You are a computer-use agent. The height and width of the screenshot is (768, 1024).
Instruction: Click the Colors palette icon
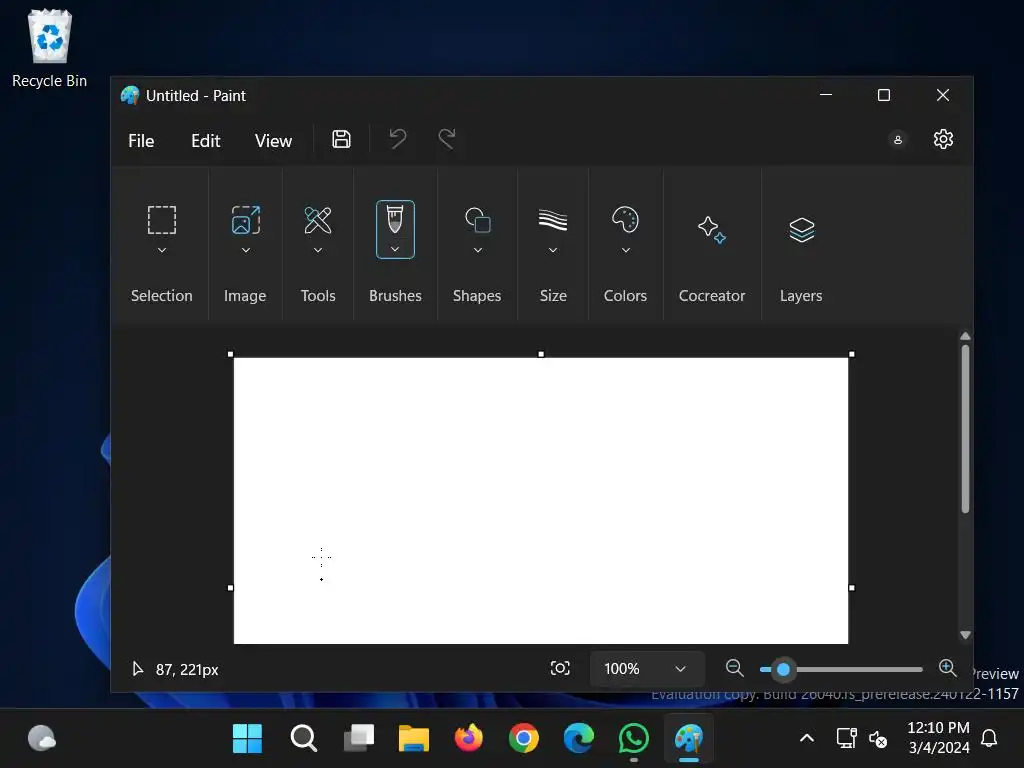(x=625, y=220)
